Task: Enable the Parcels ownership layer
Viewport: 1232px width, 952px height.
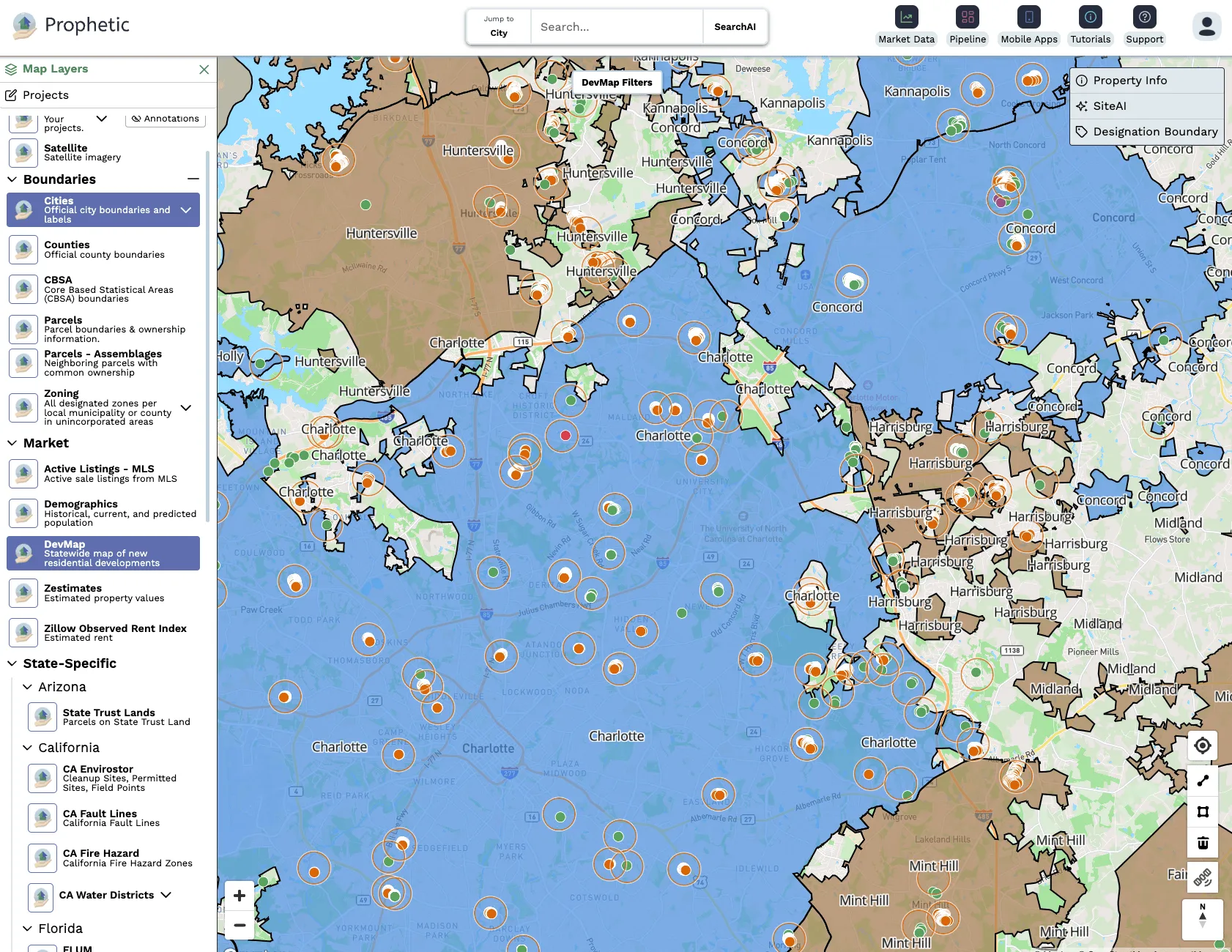Action: click(103, 330)
